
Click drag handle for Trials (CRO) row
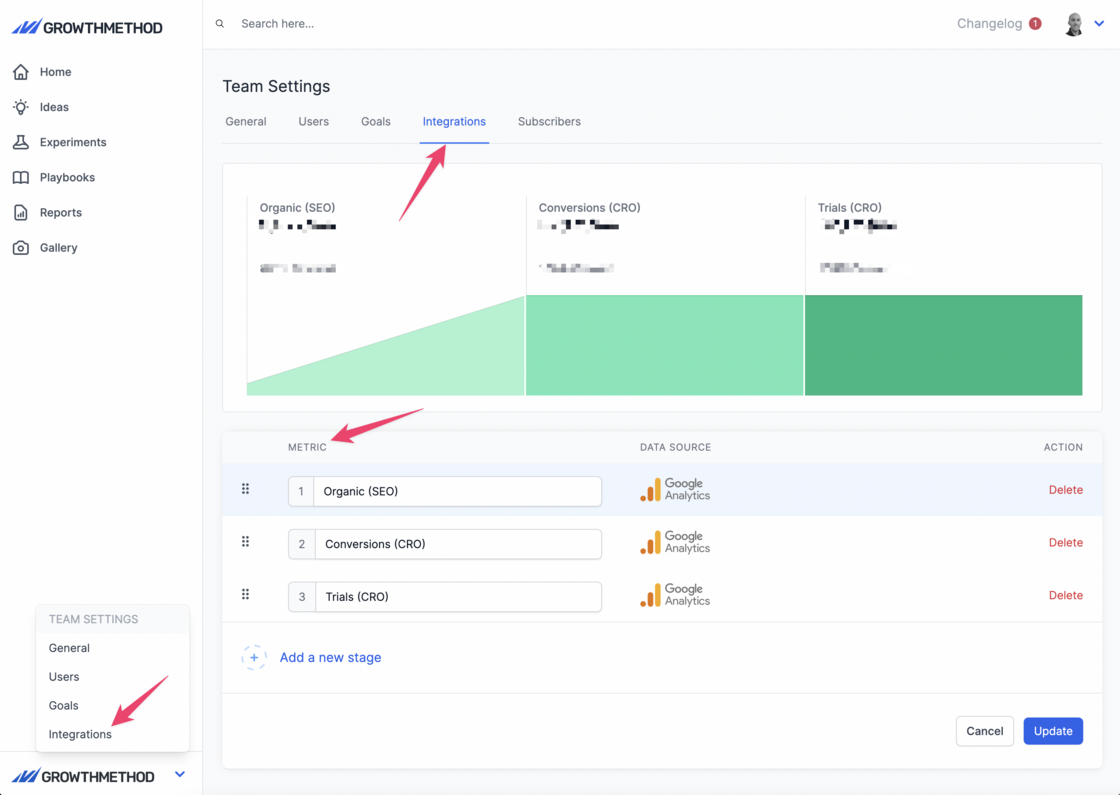coord(245,594)
